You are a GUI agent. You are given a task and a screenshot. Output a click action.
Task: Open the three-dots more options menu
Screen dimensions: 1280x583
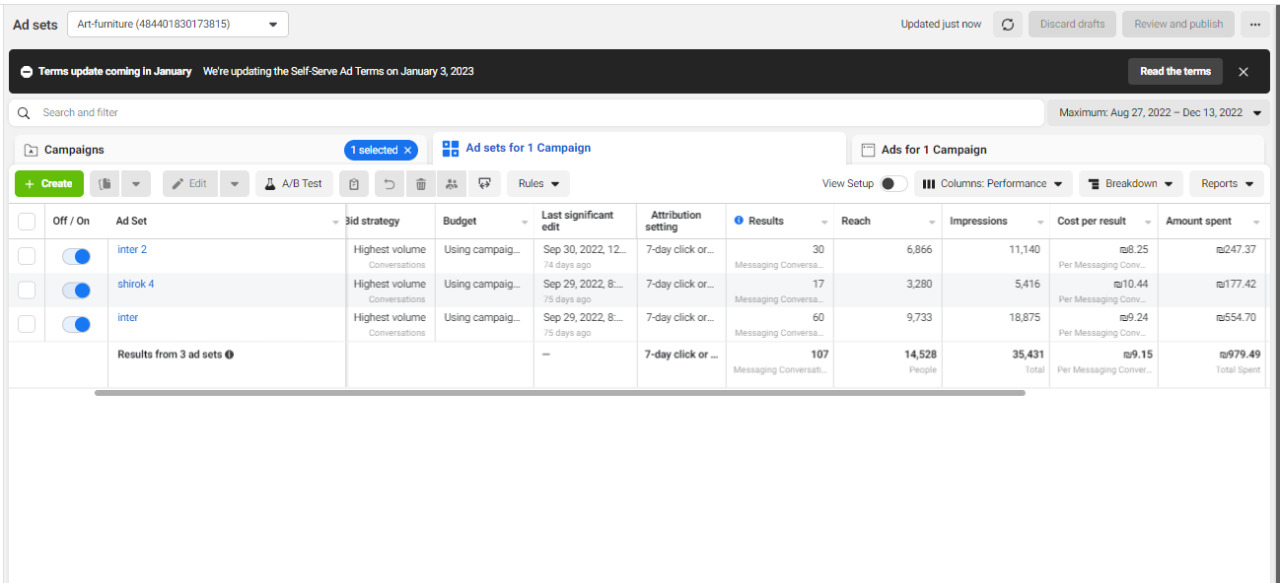pyautogui.click(x=1254, y=25)
